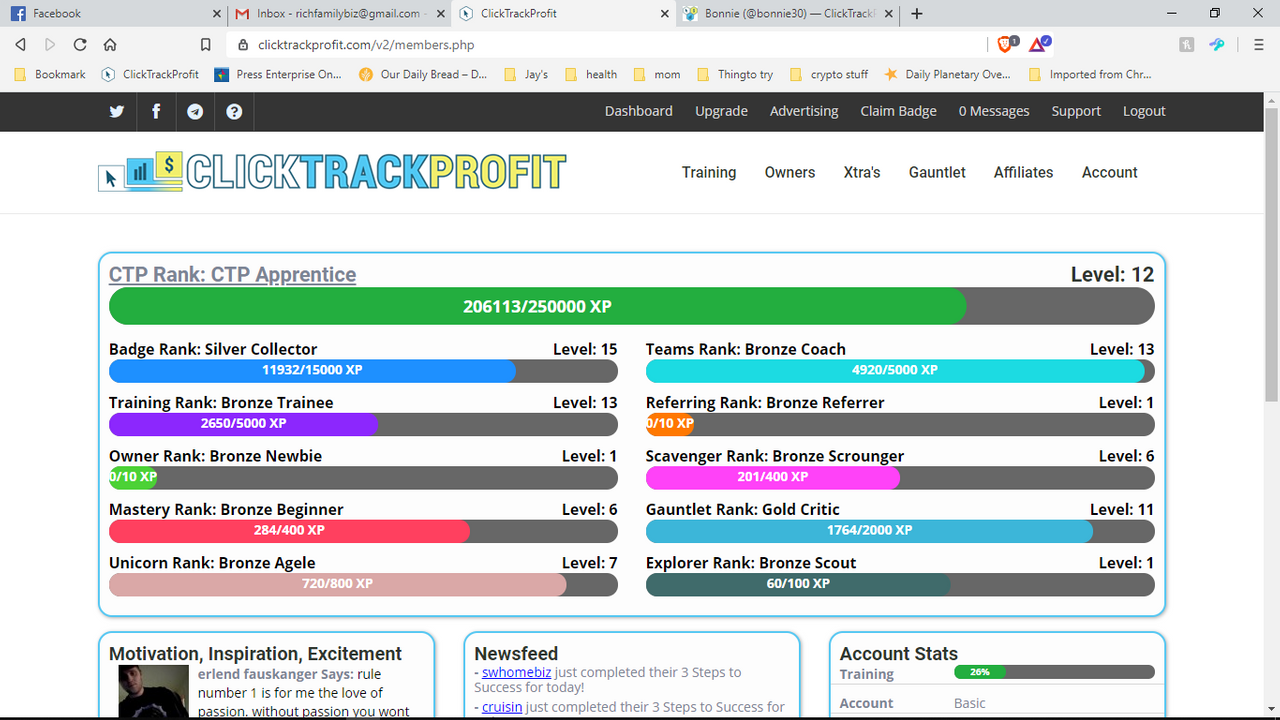Open Daily Planetary Overview bookmark
Viewport: 1280px width, 720px height.
pyautogui.click(x=947, y=74)
